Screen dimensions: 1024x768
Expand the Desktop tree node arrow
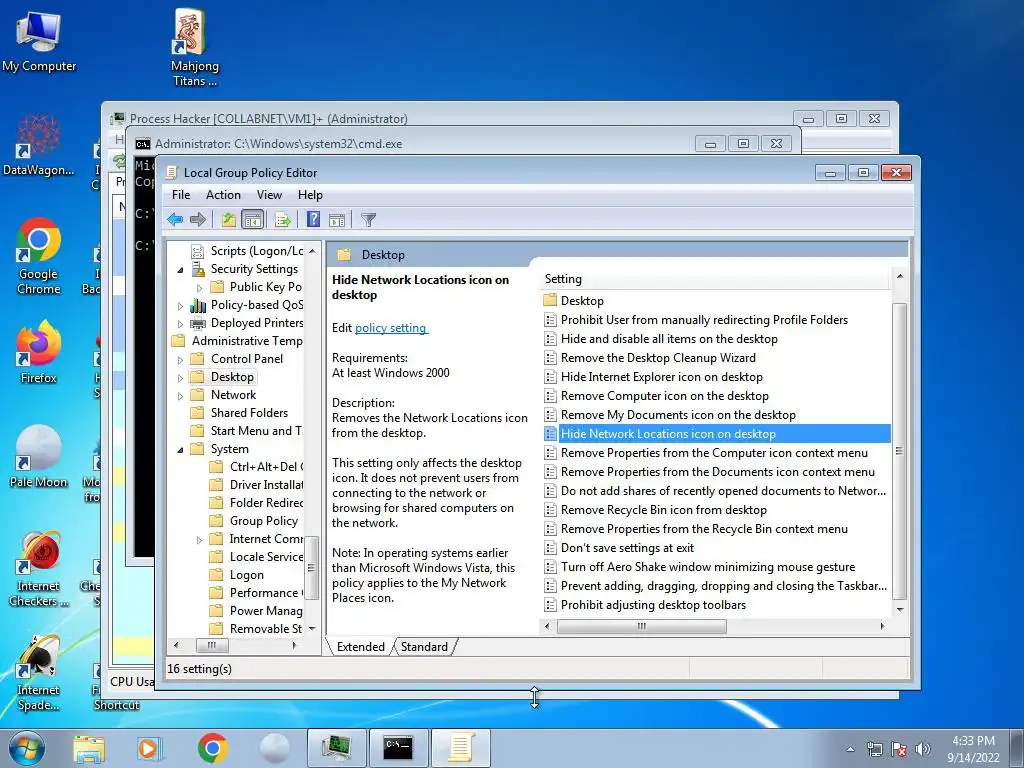click(x=180, y=377)
